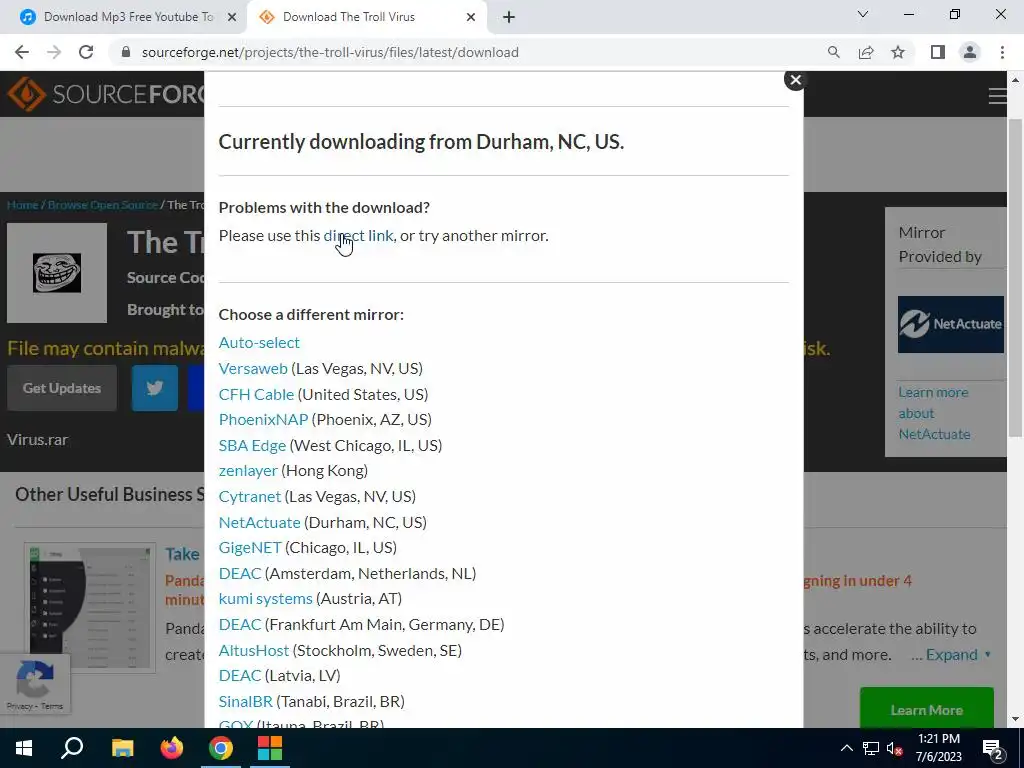Screen dimensions: 1024x768
Task: Open the colorful tiles taskbar app
Action: 270,748
